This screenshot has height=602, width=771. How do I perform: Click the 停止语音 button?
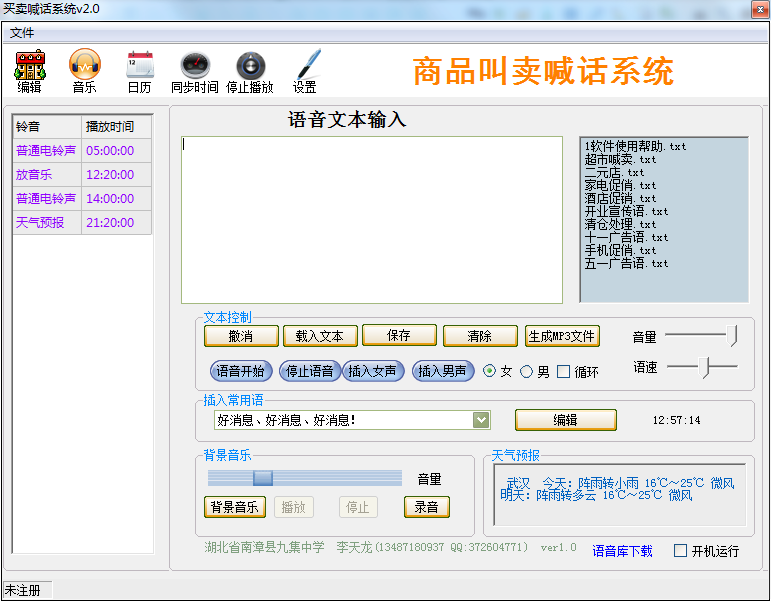coord(310,371)
